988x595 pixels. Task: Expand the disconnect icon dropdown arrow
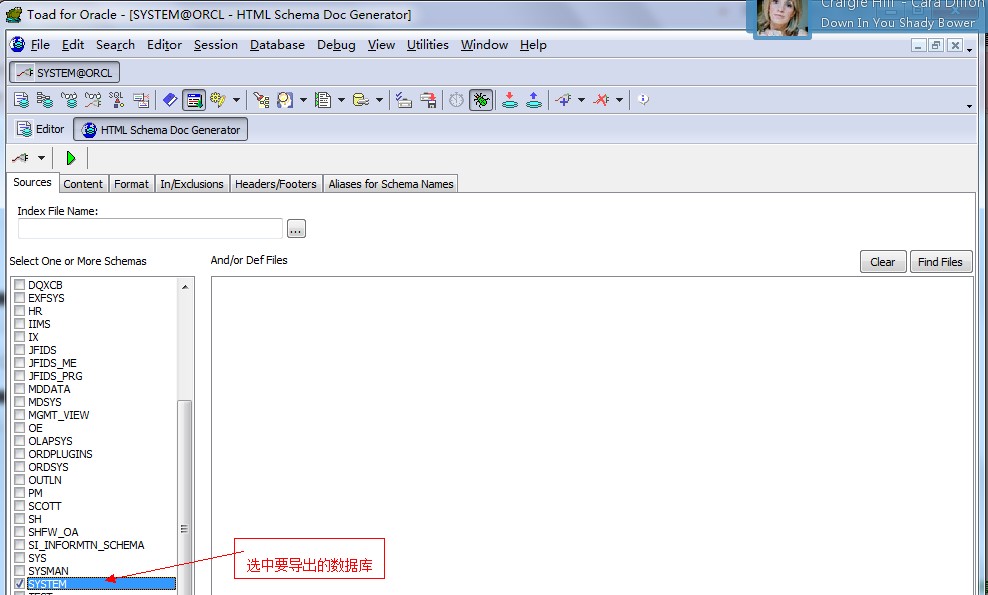click(x=619, y=100)
